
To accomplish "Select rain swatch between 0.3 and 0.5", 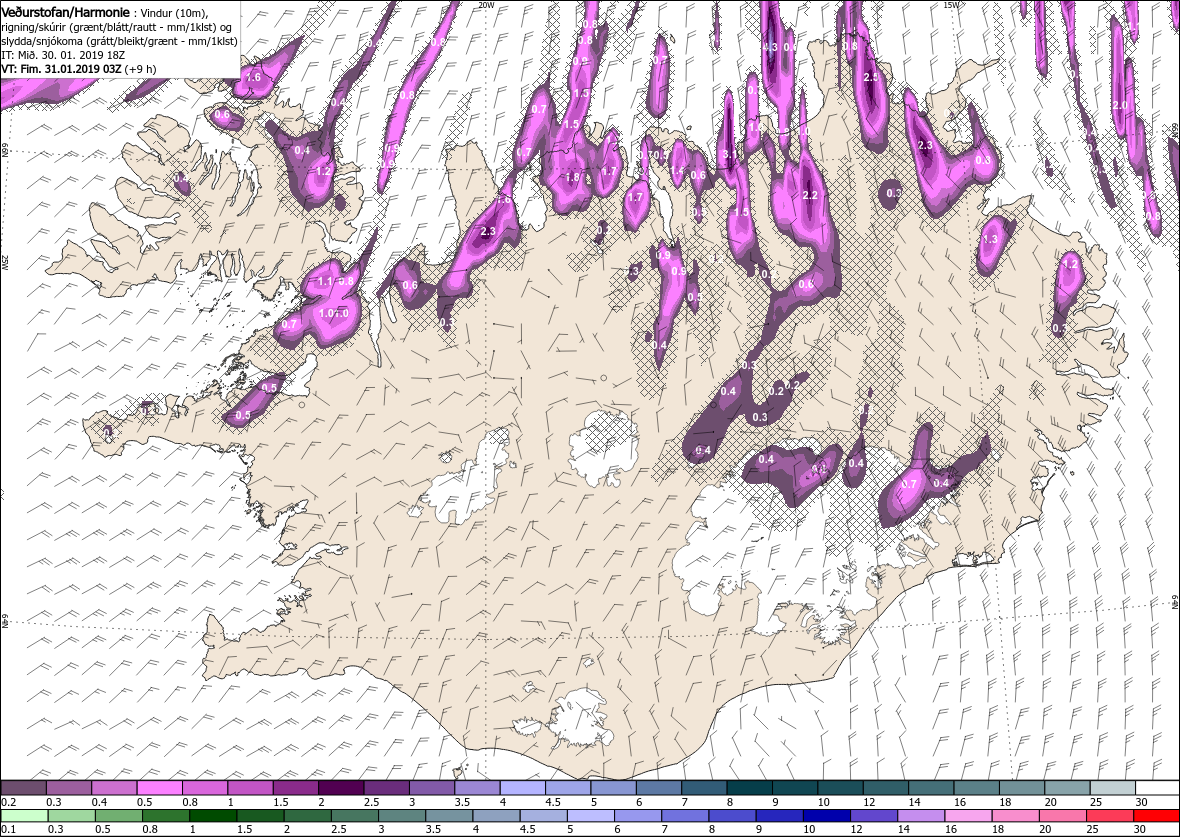I will (x=71, y=816).
